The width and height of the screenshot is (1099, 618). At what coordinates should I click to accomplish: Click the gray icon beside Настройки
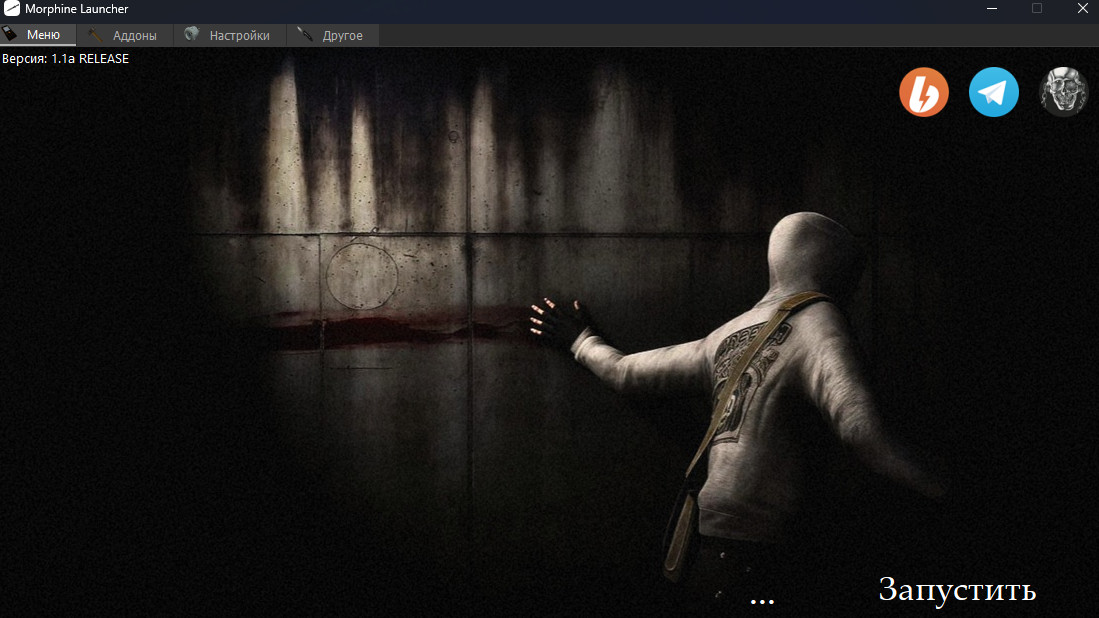tap(192, 35)
